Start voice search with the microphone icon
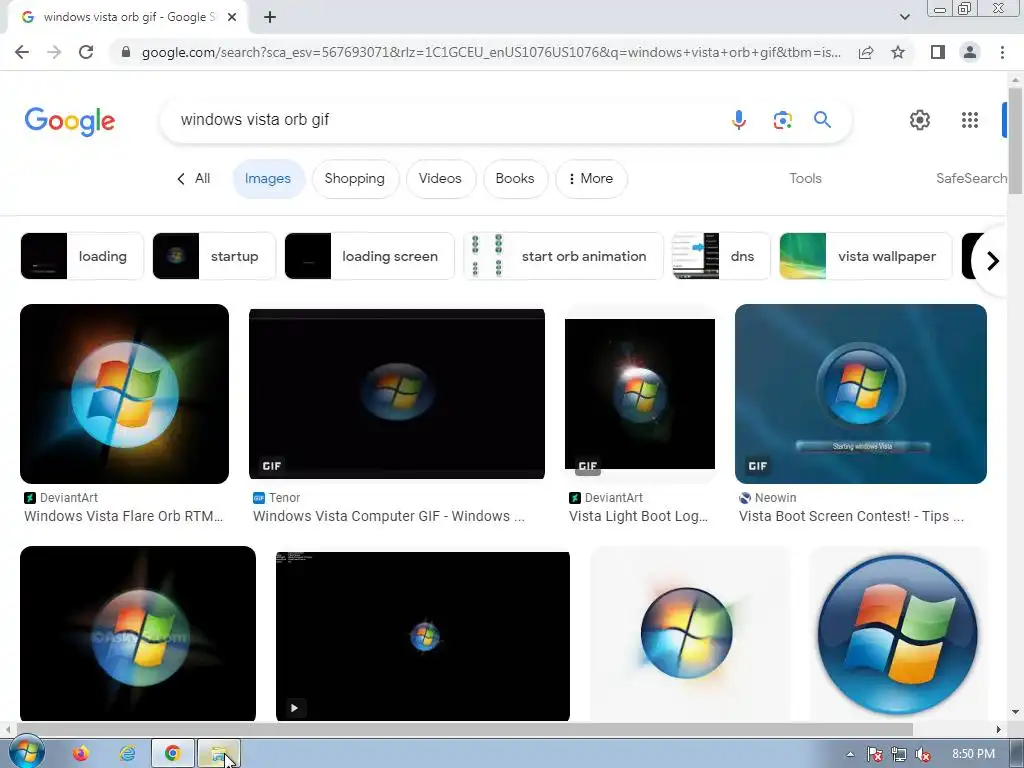This screenshot has width=1024, height=768. point(739,120)
